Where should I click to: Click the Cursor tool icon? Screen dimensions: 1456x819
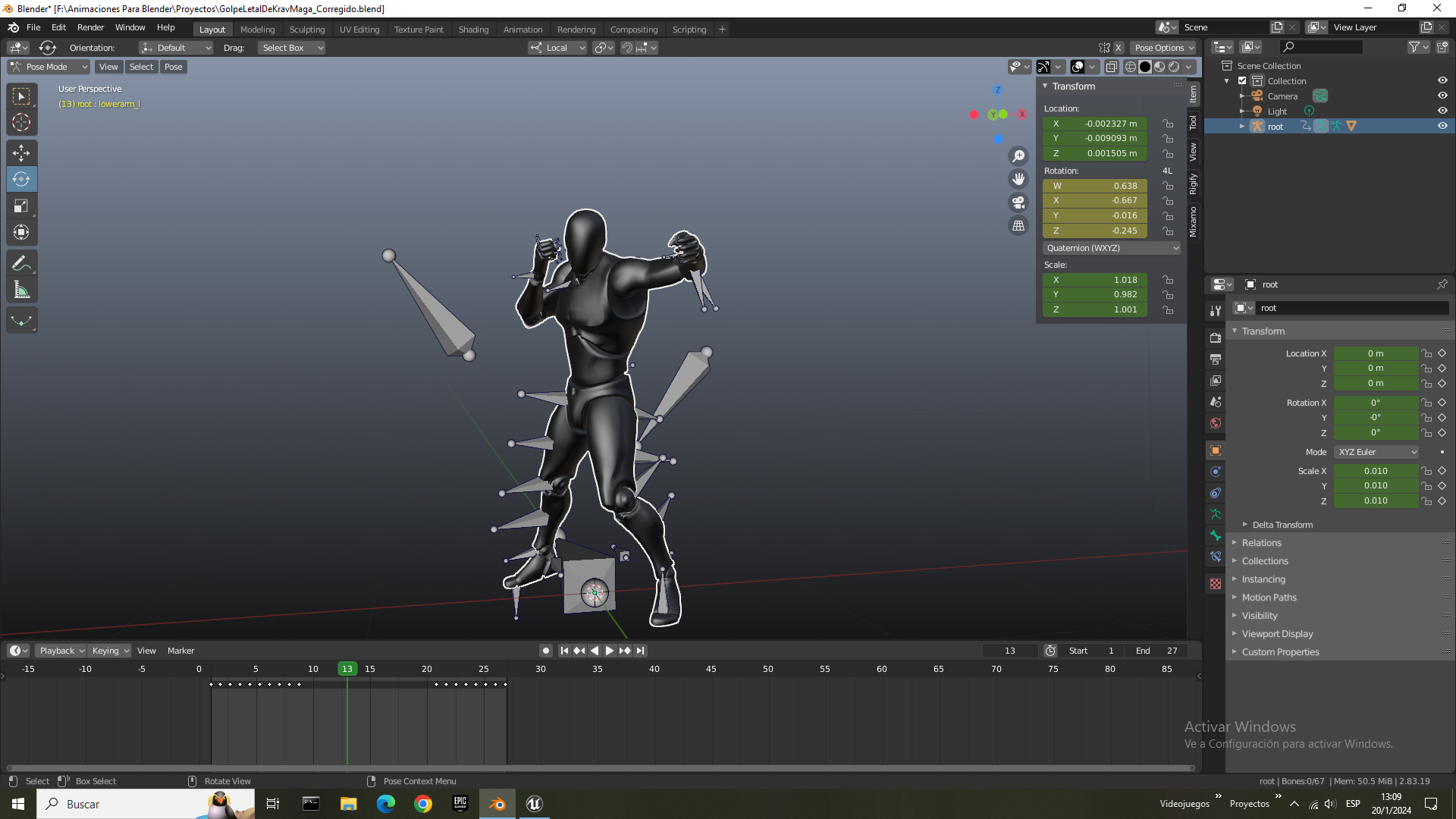coord(21,122)
